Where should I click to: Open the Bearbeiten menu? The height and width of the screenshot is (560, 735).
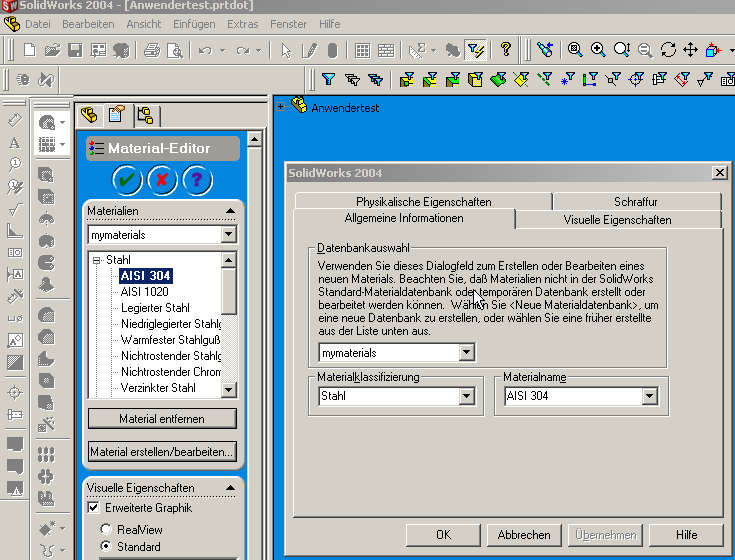pyautogui.click(x=88, y=24)
